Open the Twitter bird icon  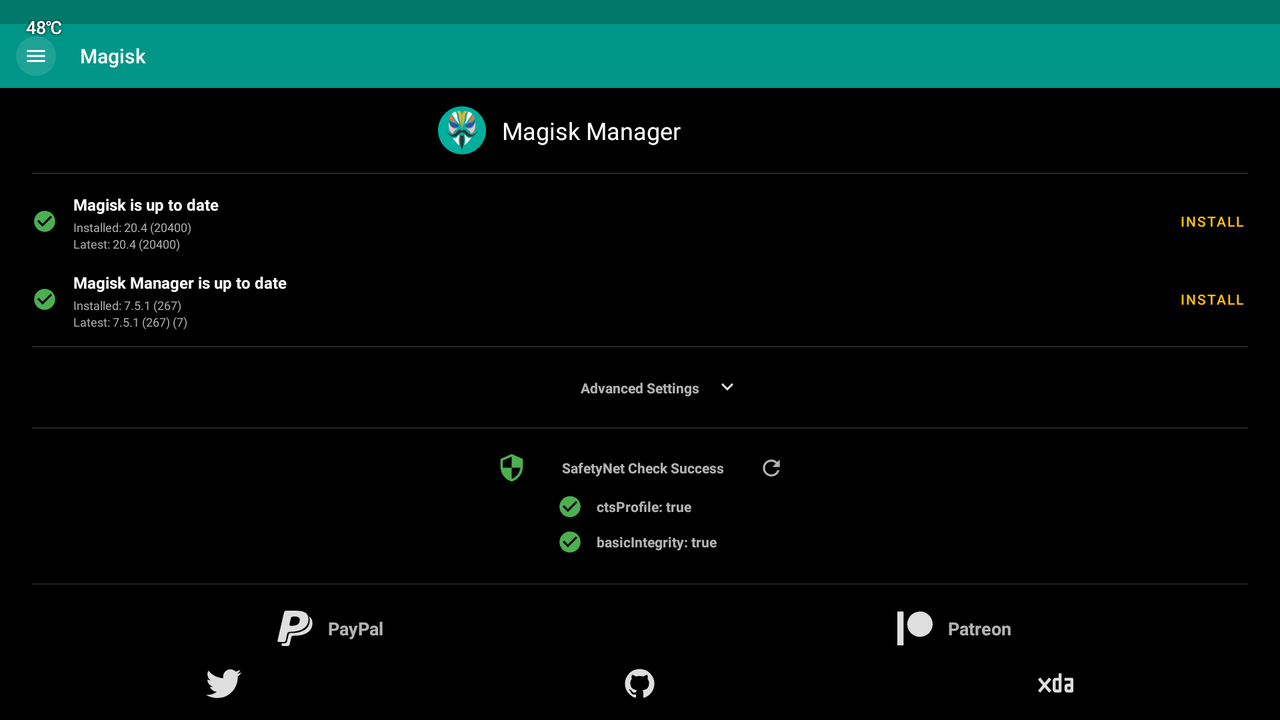223,684
